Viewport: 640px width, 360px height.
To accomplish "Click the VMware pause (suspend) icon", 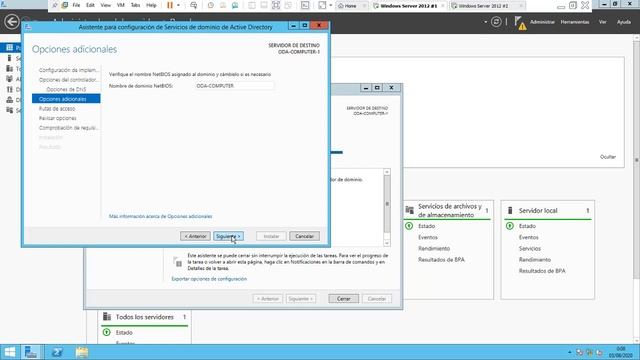I will coord(170,5).
